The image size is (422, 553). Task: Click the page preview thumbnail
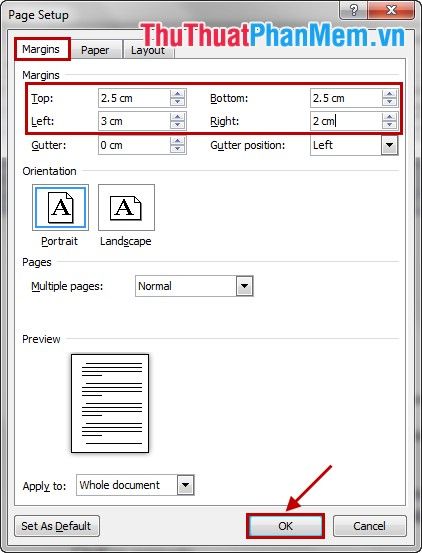click(110, 403)
